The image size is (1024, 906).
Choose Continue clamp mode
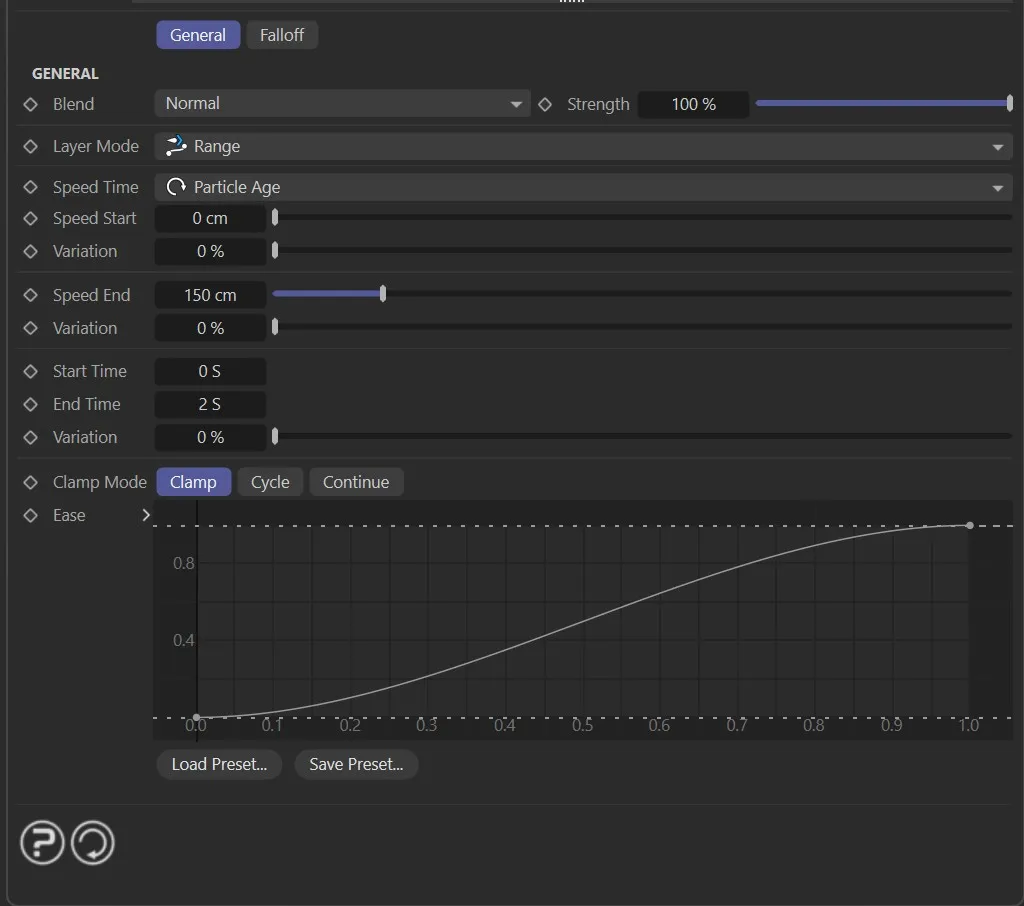[355, 482]
